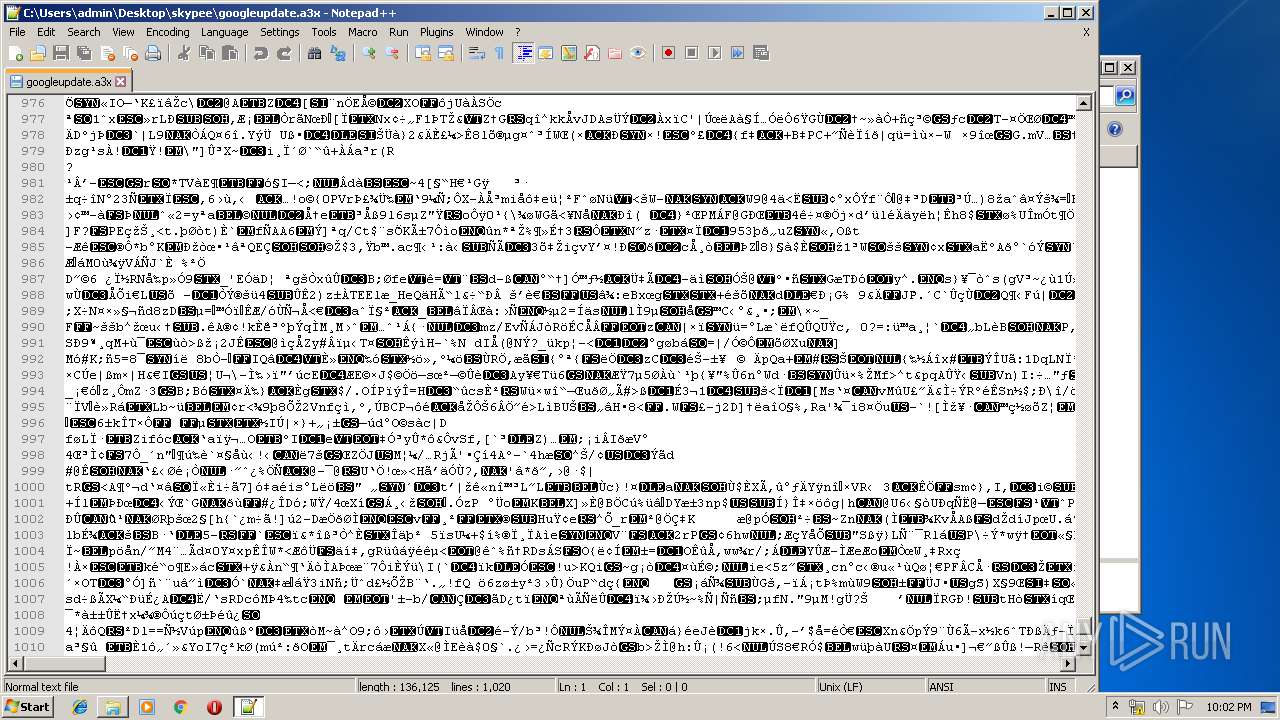Open the File menu
Screen dimensions: 1280x720
(17, 32)
